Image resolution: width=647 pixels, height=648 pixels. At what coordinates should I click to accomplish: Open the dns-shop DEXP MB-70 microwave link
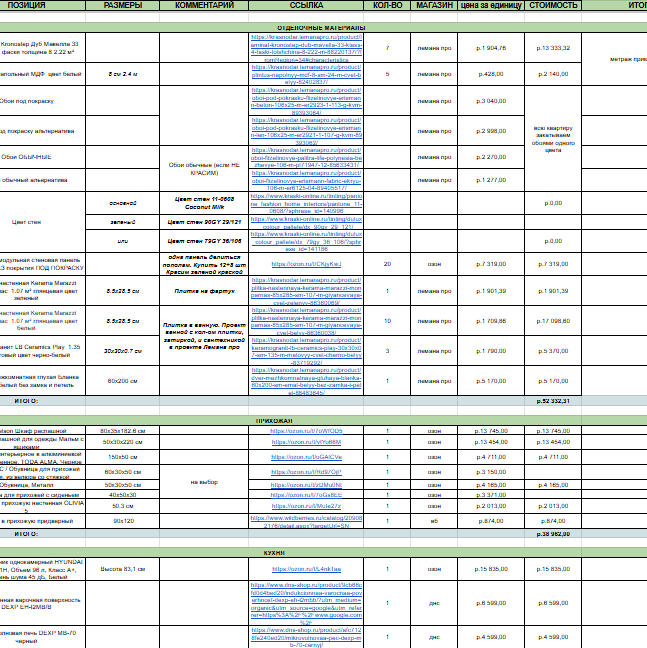pyautogui.click(x=306, y=637)
